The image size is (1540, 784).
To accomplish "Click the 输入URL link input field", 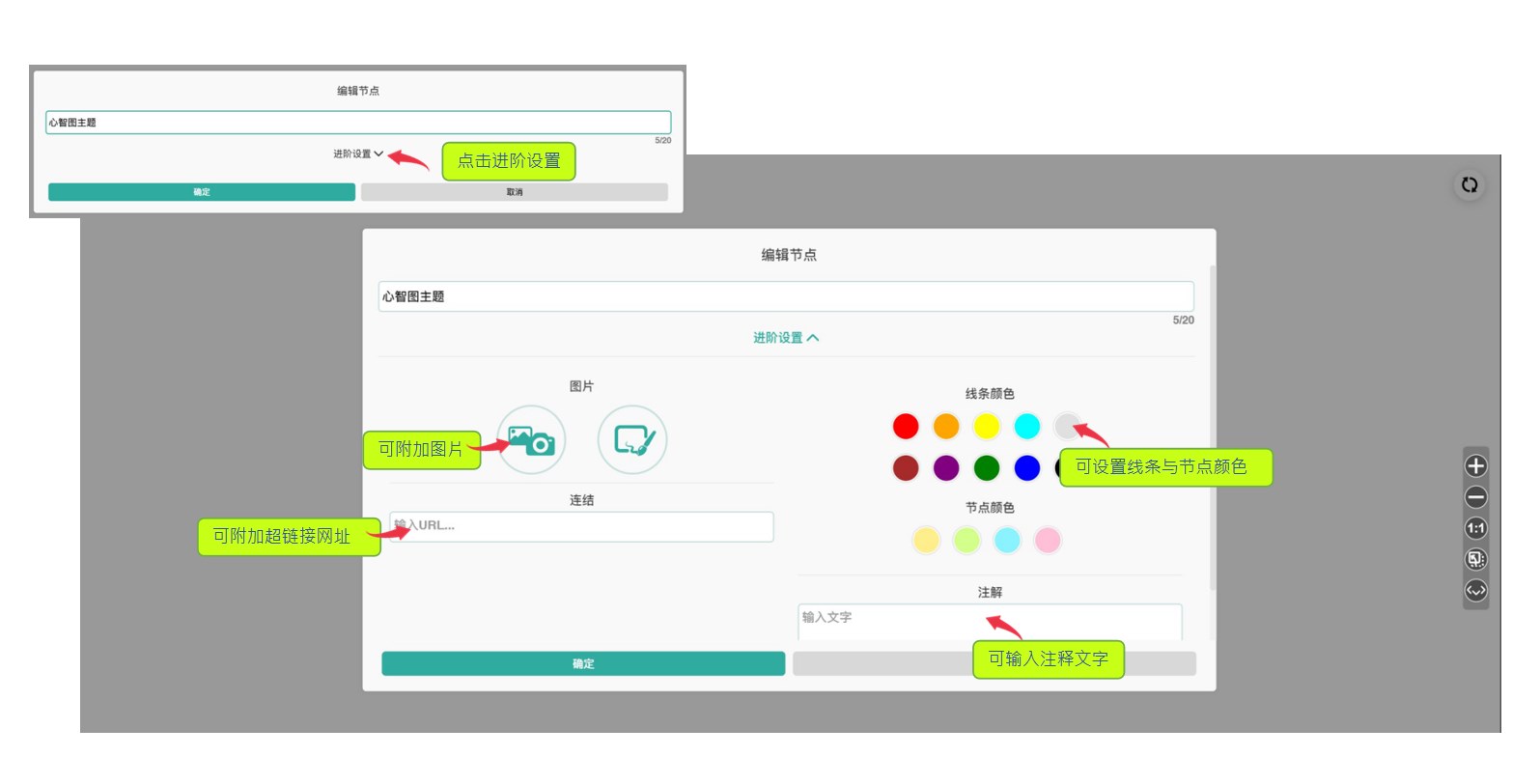I will [x=582, y=526].
